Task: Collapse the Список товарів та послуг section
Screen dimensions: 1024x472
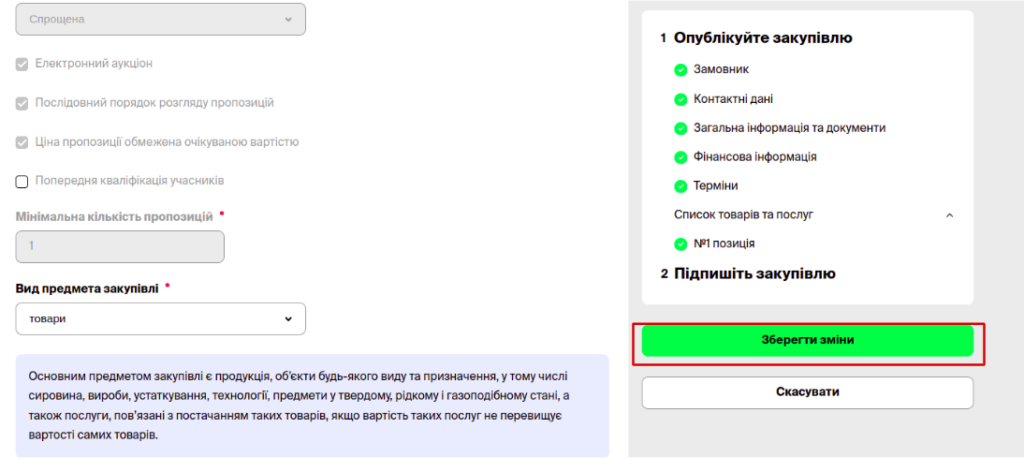Action: click(949, 215)
